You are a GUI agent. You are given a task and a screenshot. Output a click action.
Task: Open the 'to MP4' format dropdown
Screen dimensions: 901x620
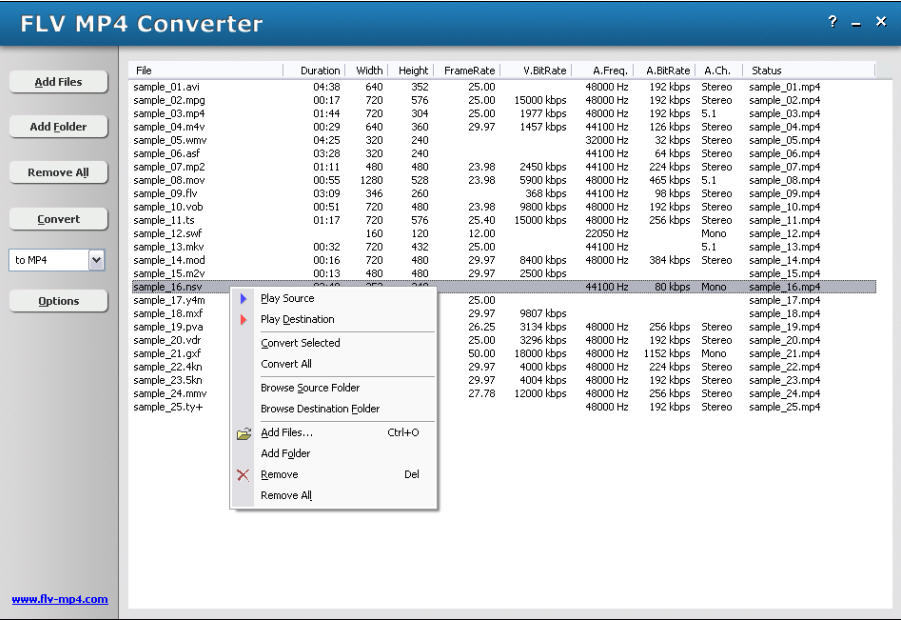(x=94, y=260)
